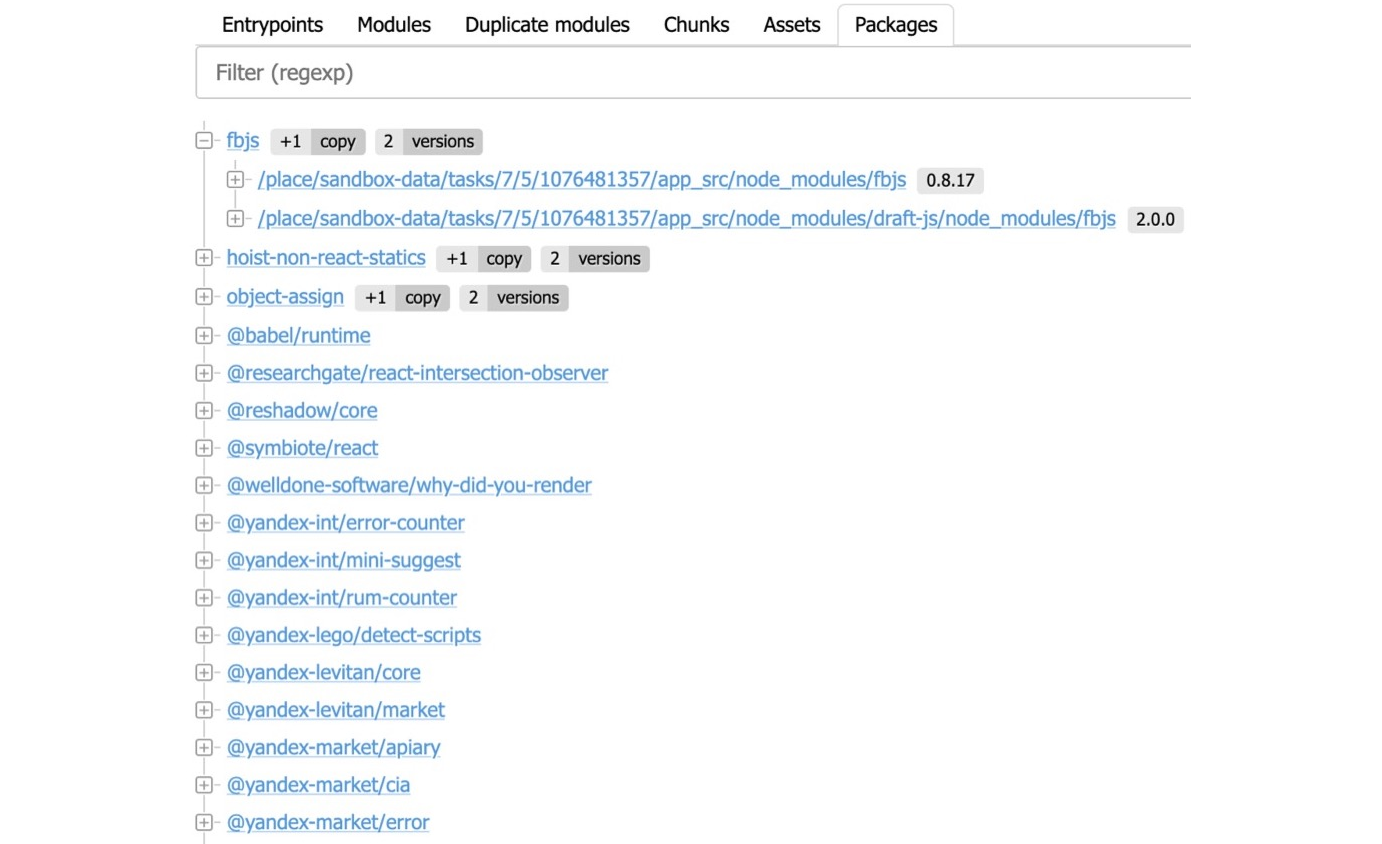The image size is (1382, 844).
Task: Open @researchgate/react-intersection-observer link
Action: click(418, 373)
